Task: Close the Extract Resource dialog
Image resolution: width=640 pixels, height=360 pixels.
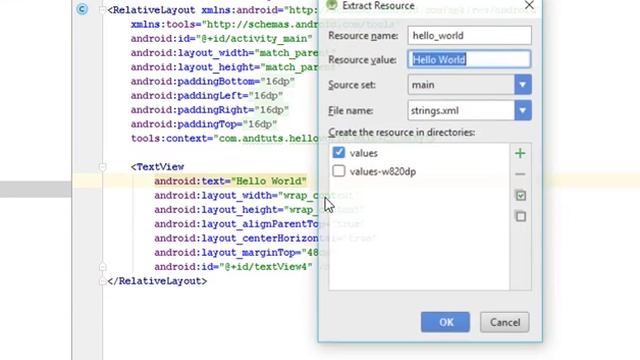Action: tap(529, 5)
